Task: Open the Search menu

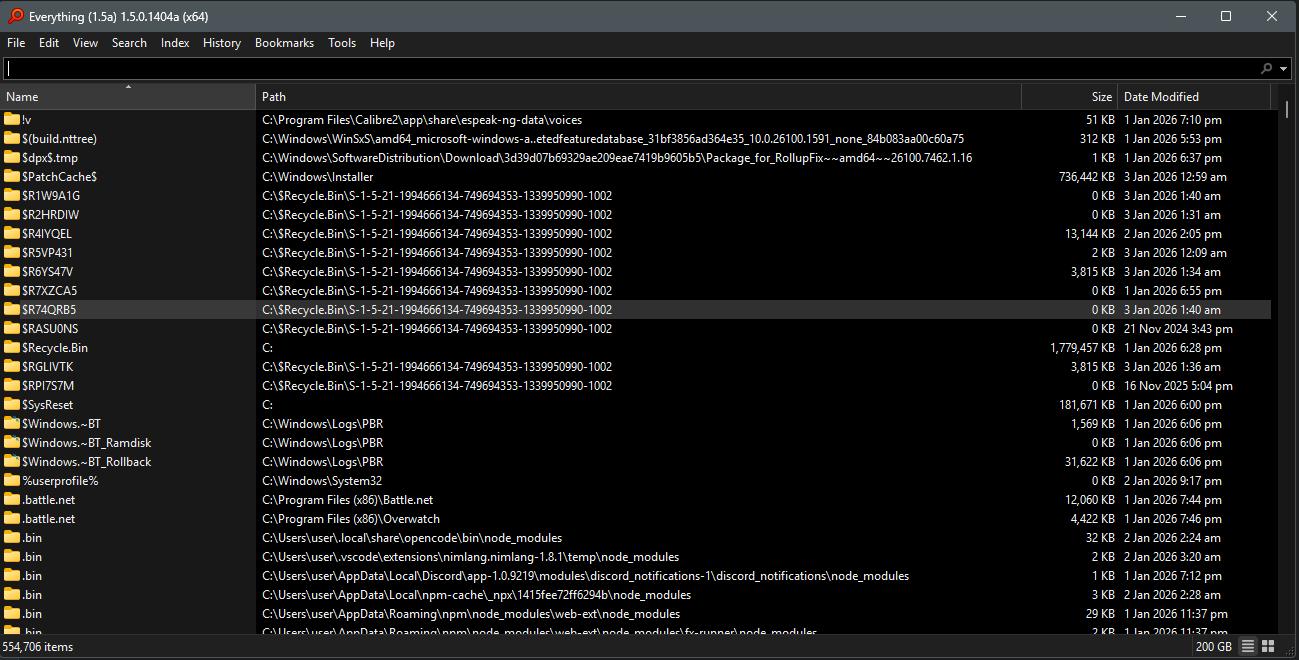Action: point(129,43)
